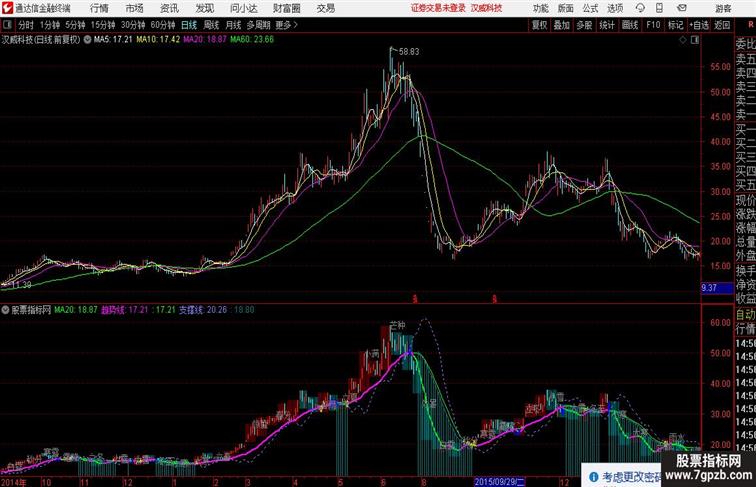Image resolution: width=756 pixels, height=487 pixels.
Task: Click 证券交易未登录 login link
Action: 438,8
